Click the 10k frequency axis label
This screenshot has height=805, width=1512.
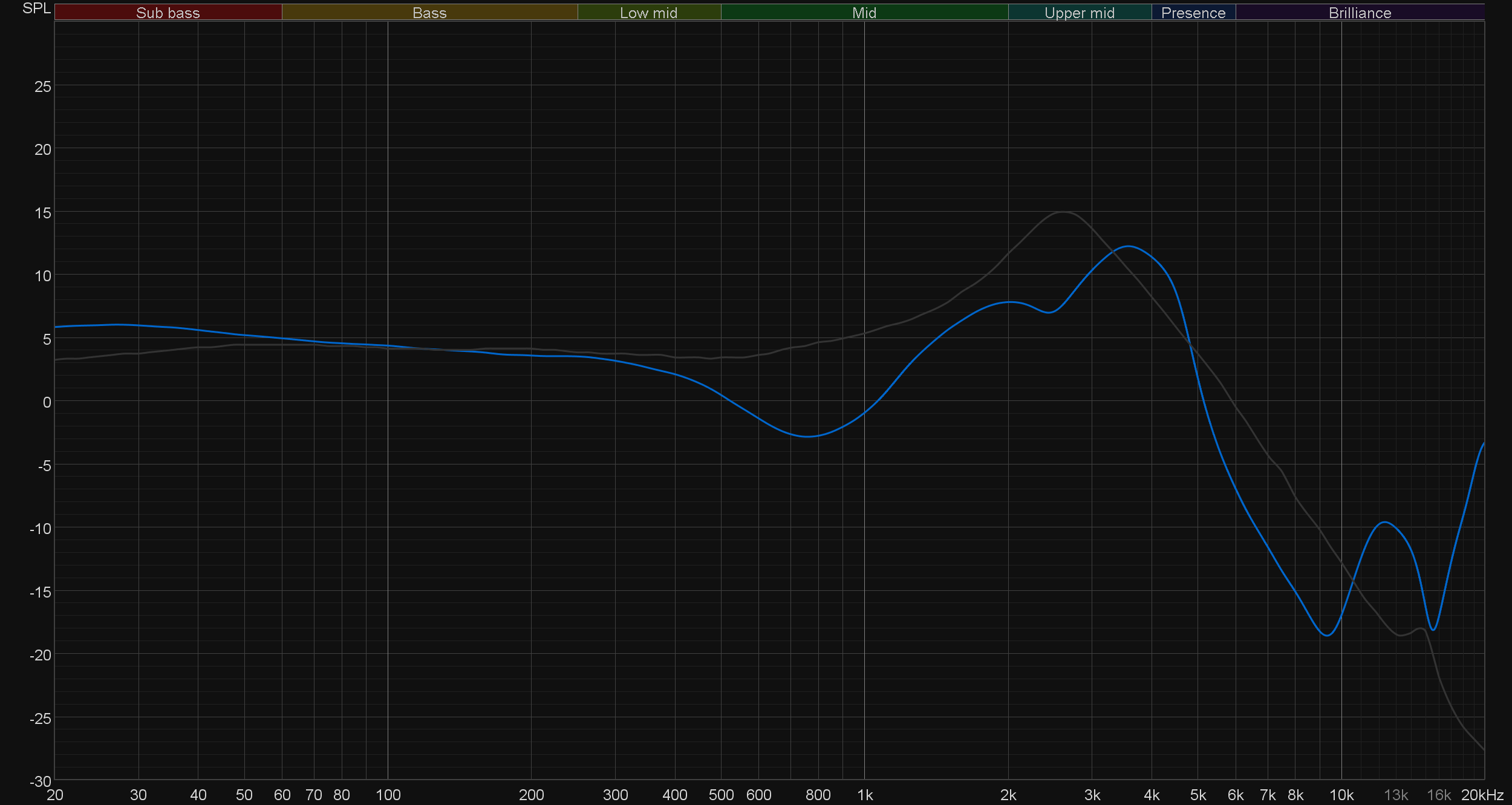1341,795
